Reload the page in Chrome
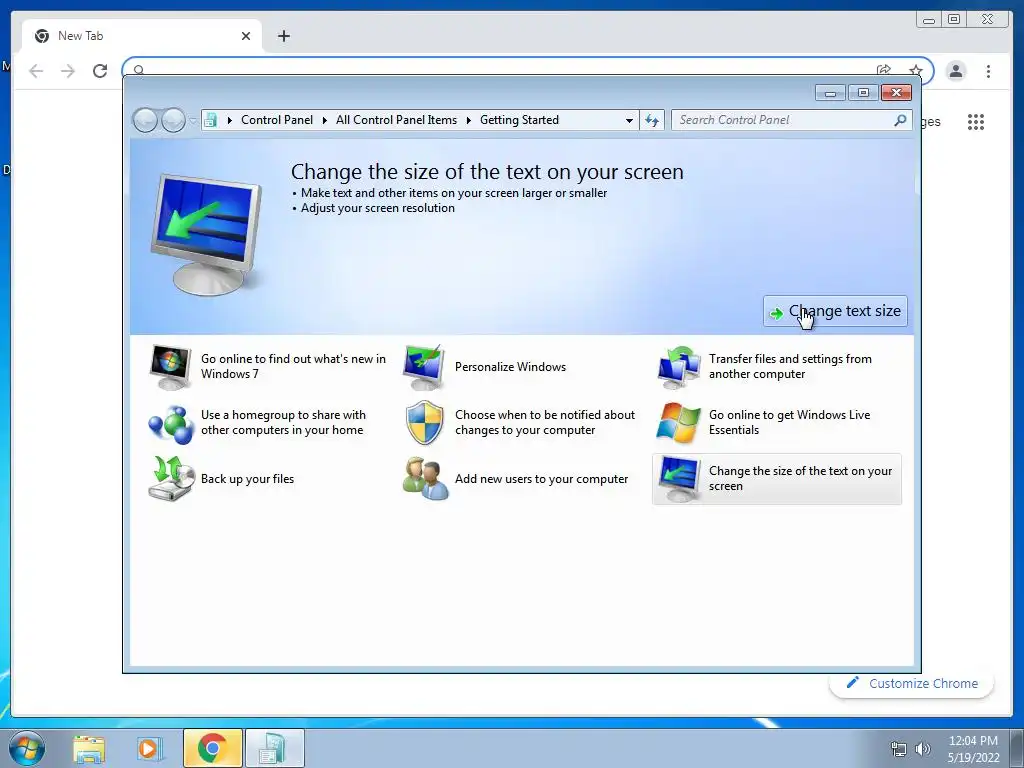 click(100, 71)
